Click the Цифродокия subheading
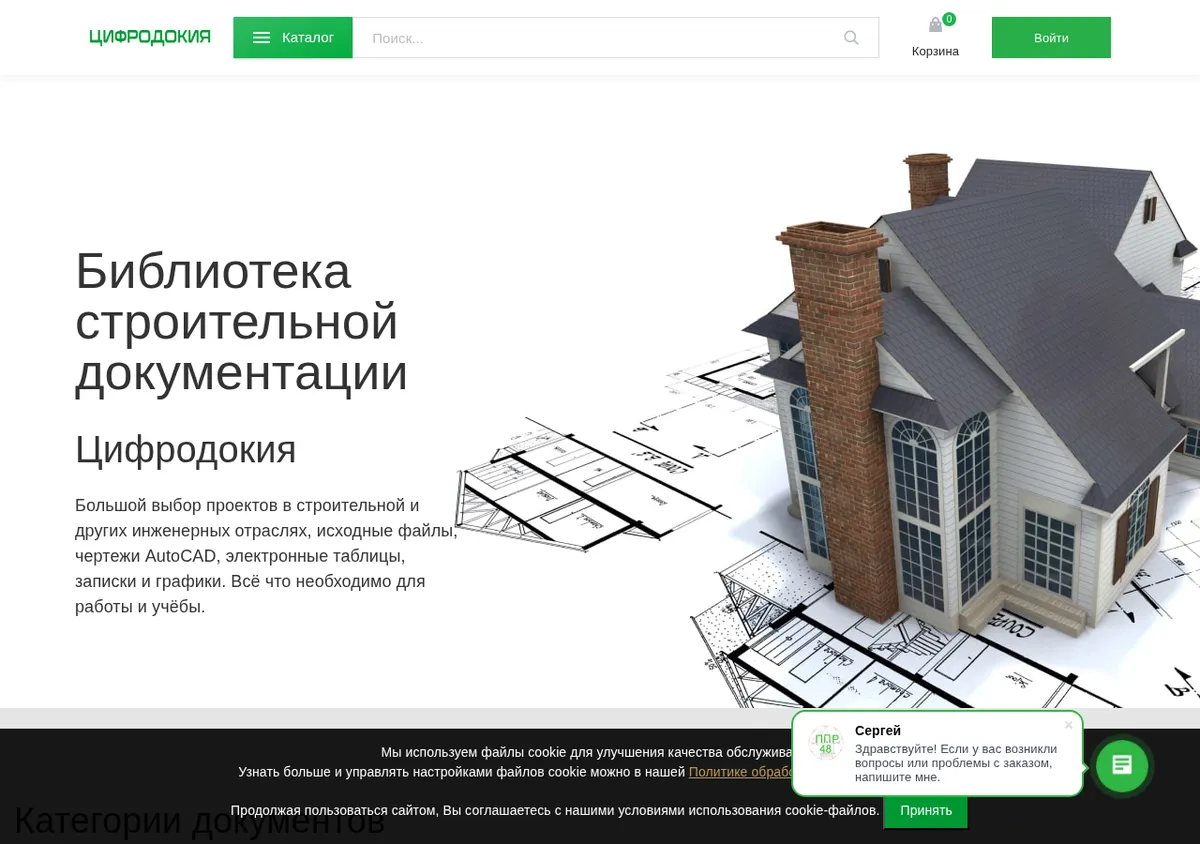The image size is (1200, 844). point(186,450)
